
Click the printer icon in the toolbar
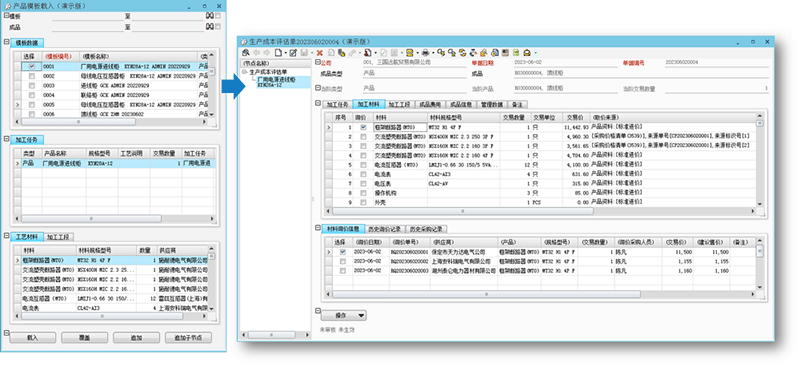(425, 53)
